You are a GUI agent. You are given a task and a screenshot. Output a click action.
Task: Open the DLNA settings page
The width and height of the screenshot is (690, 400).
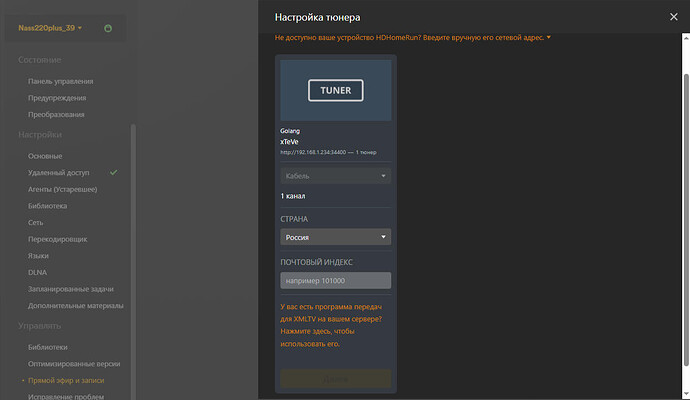(x=38, y=272)
